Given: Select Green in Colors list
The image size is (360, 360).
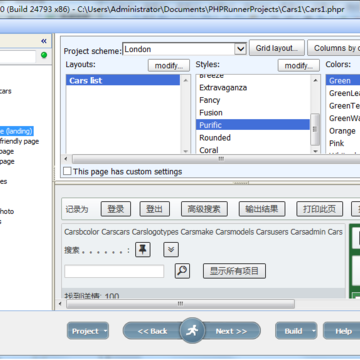Looking at the screenshot, I should (x=343, y=80).
